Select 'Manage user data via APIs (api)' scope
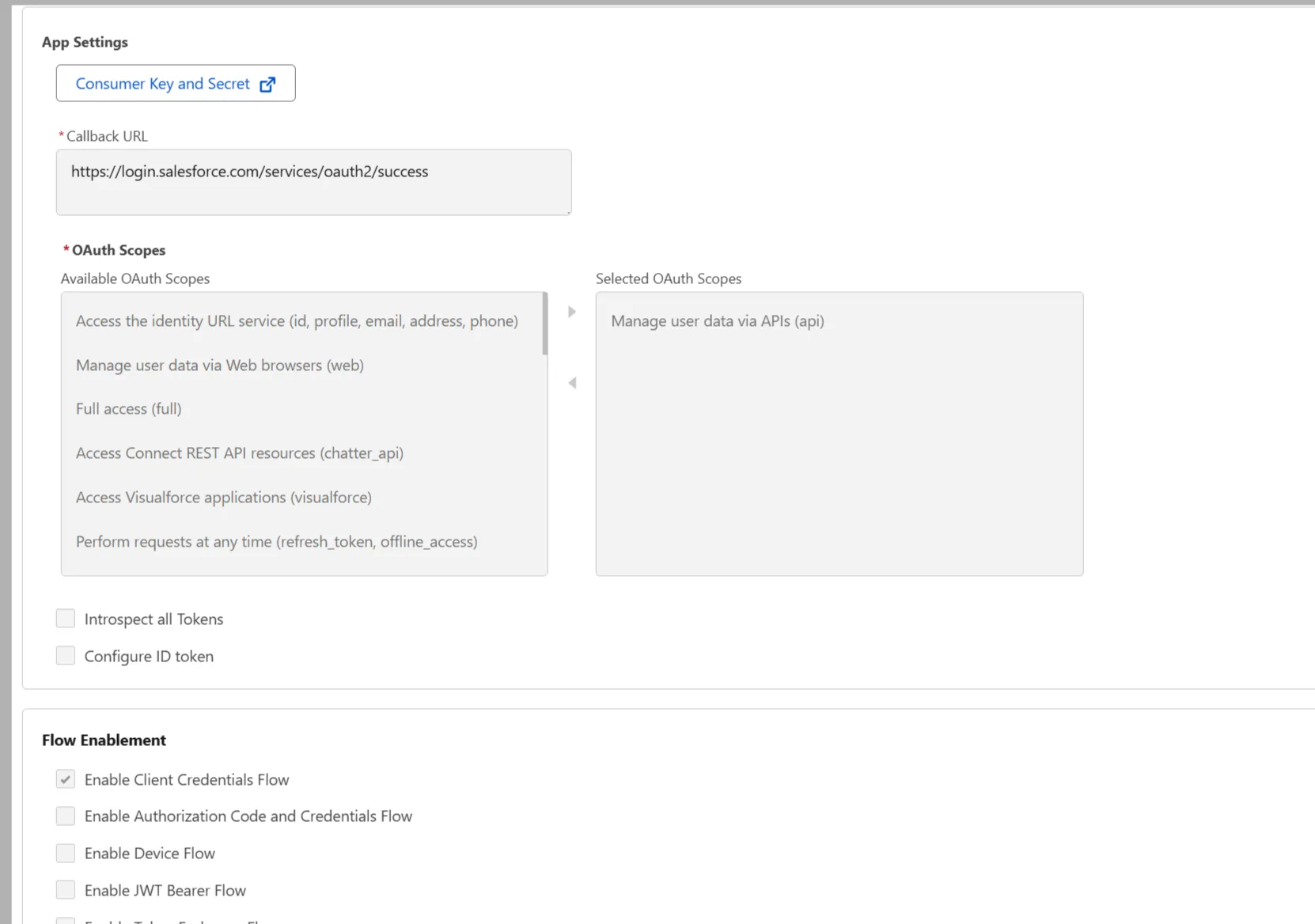This screenshot has height=924, width=1315. click(718, 321)
